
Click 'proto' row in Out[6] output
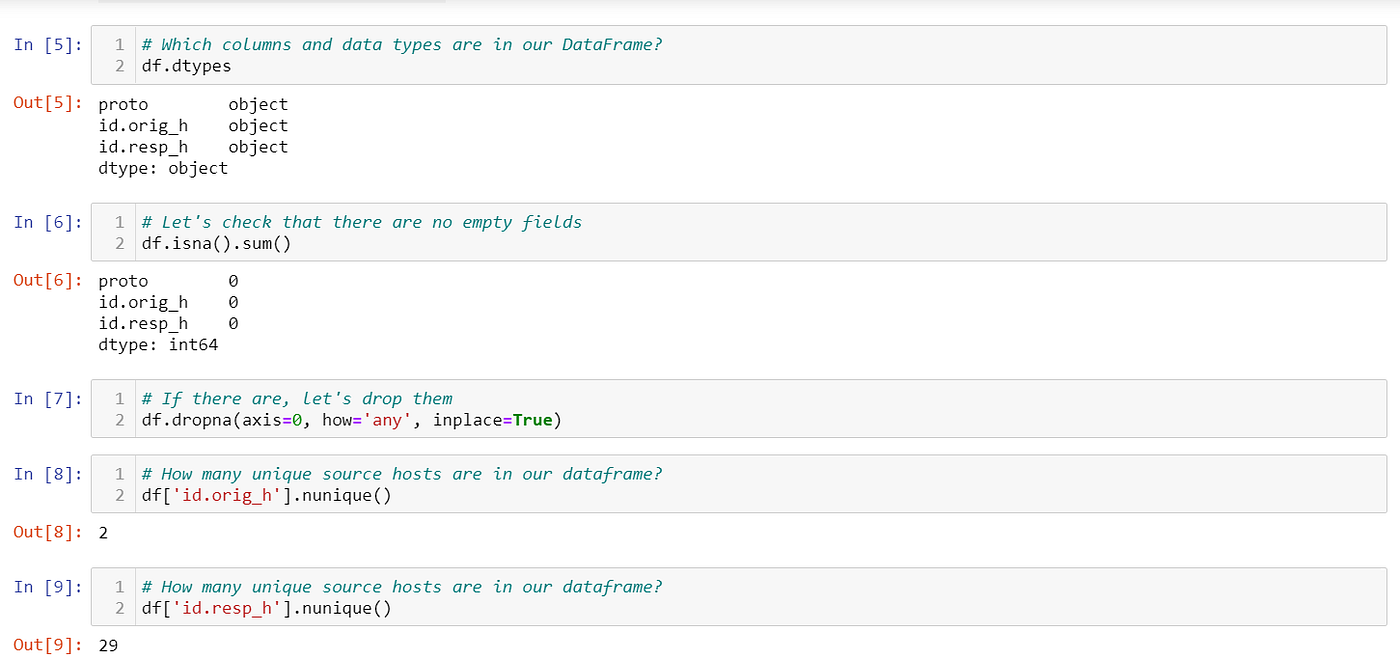pos(168,281)
